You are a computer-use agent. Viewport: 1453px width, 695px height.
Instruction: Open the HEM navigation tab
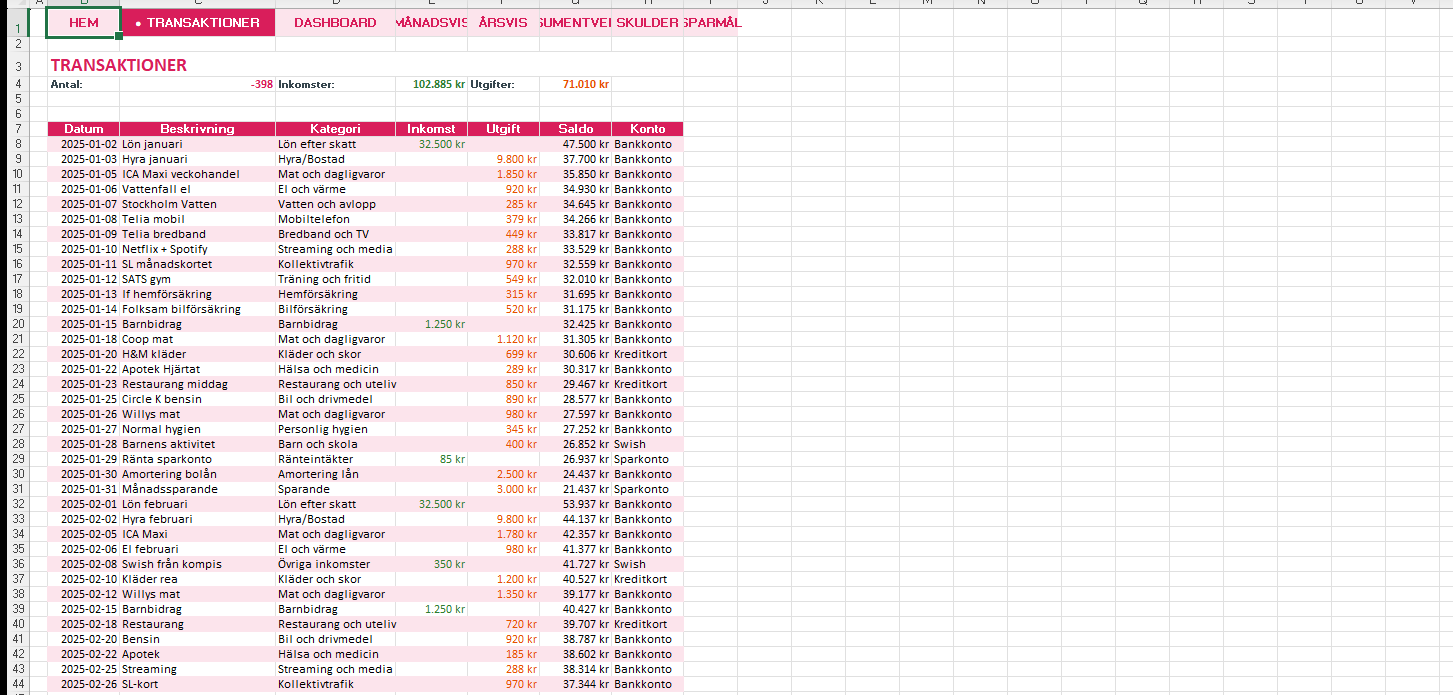tap(83, 22)
